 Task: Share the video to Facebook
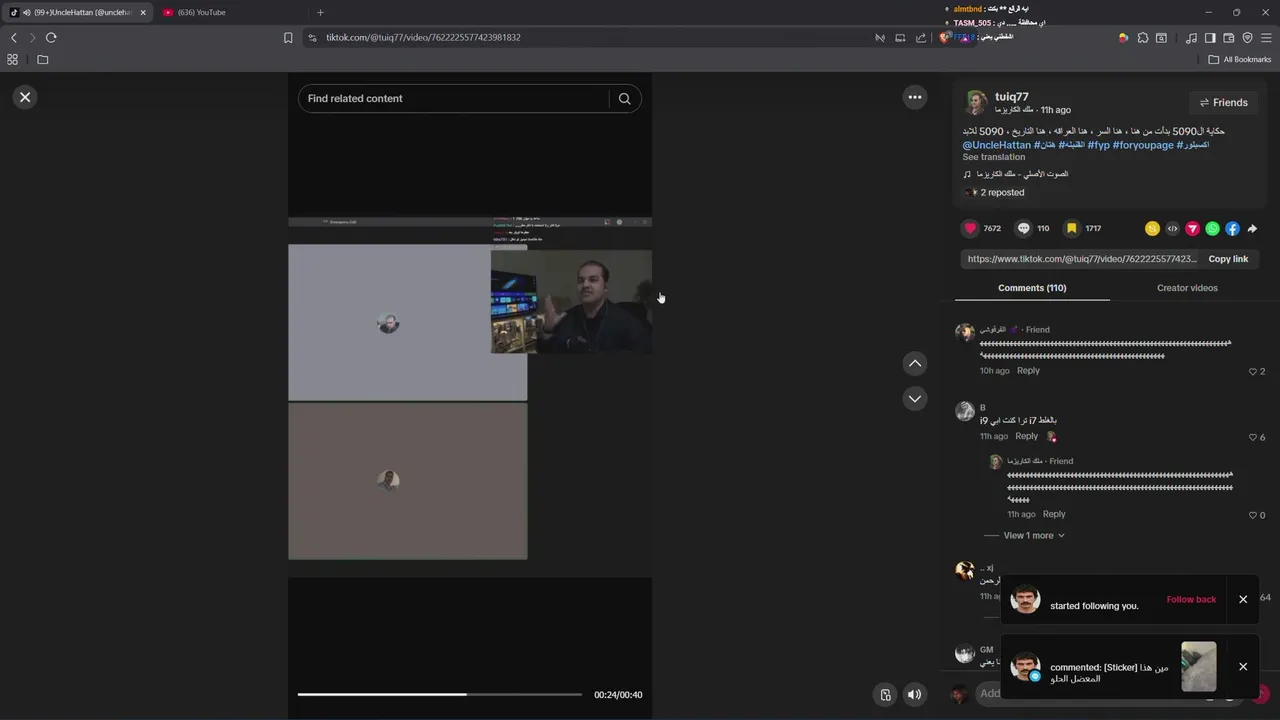click(1232, 228)
